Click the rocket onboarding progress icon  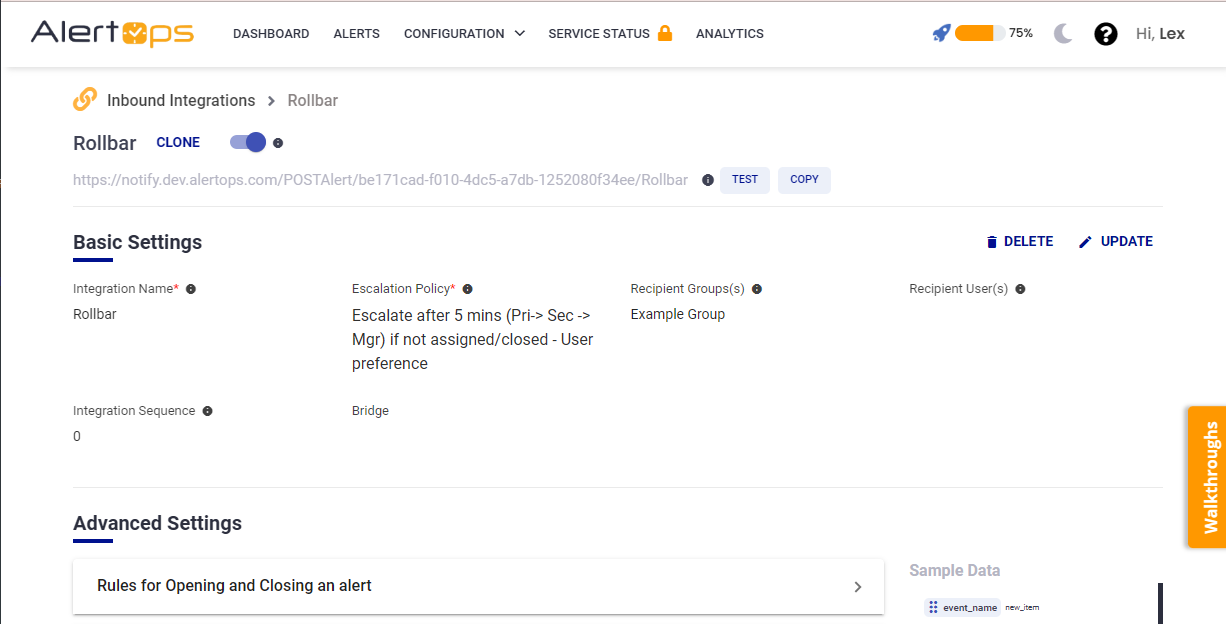[x=941, y=33]
